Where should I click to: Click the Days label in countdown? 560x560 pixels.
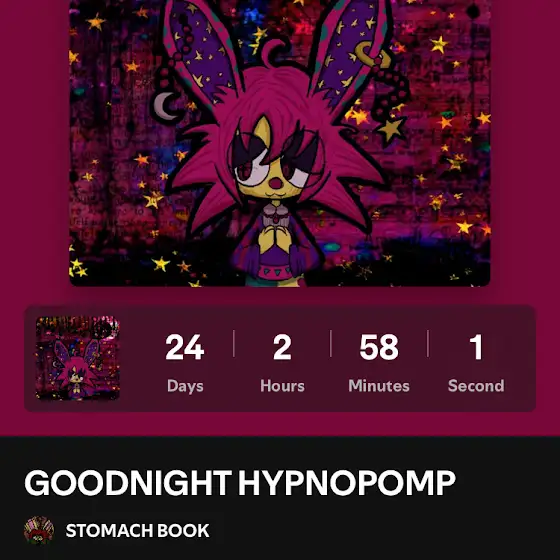coord(185,386)
